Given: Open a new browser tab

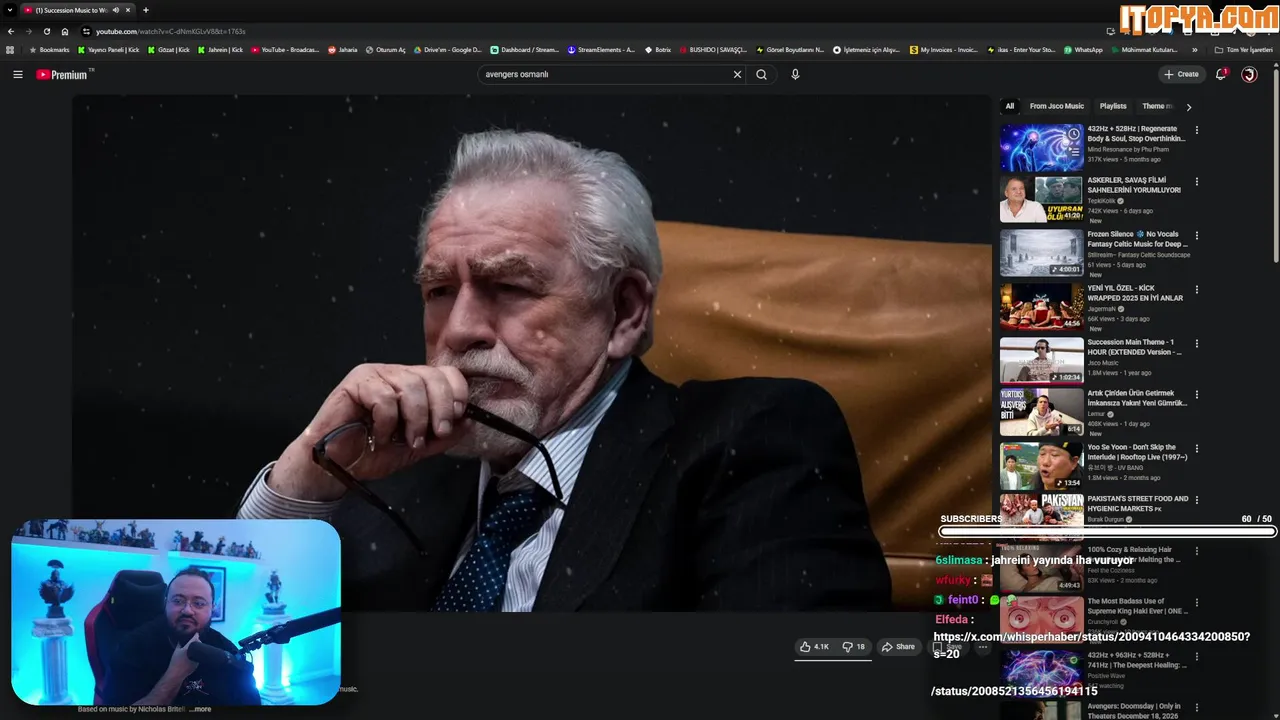Looking at the screenshot, I should pos(145,10).
